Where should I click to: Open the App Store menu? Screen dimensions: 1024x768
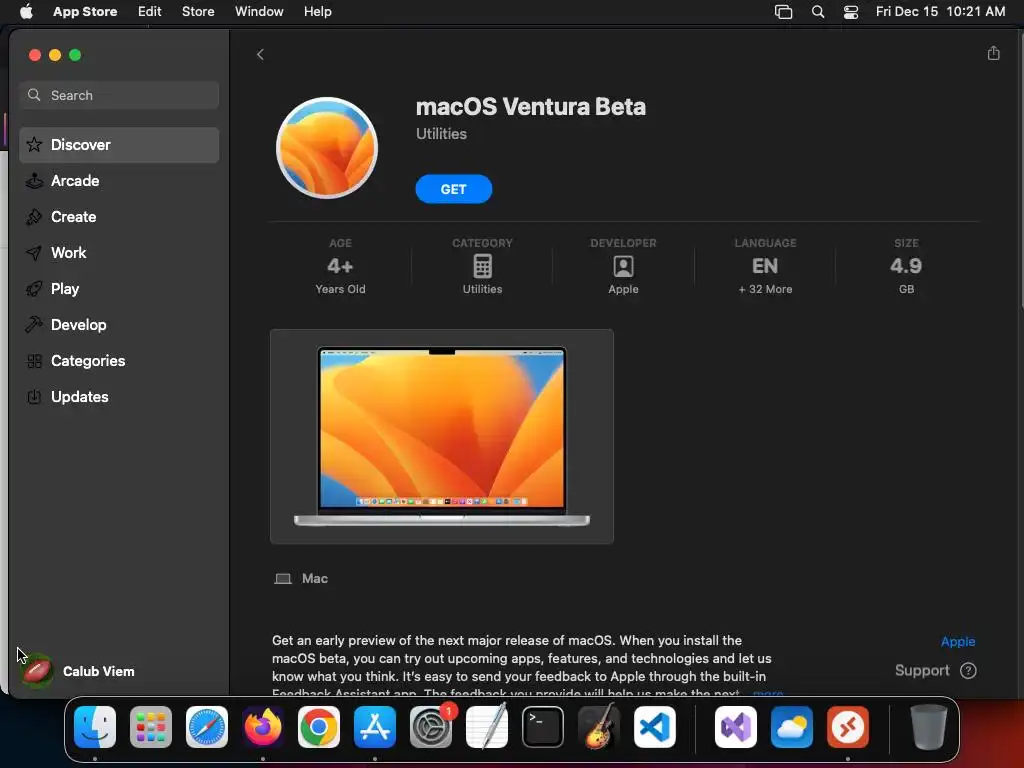point(85,12)
